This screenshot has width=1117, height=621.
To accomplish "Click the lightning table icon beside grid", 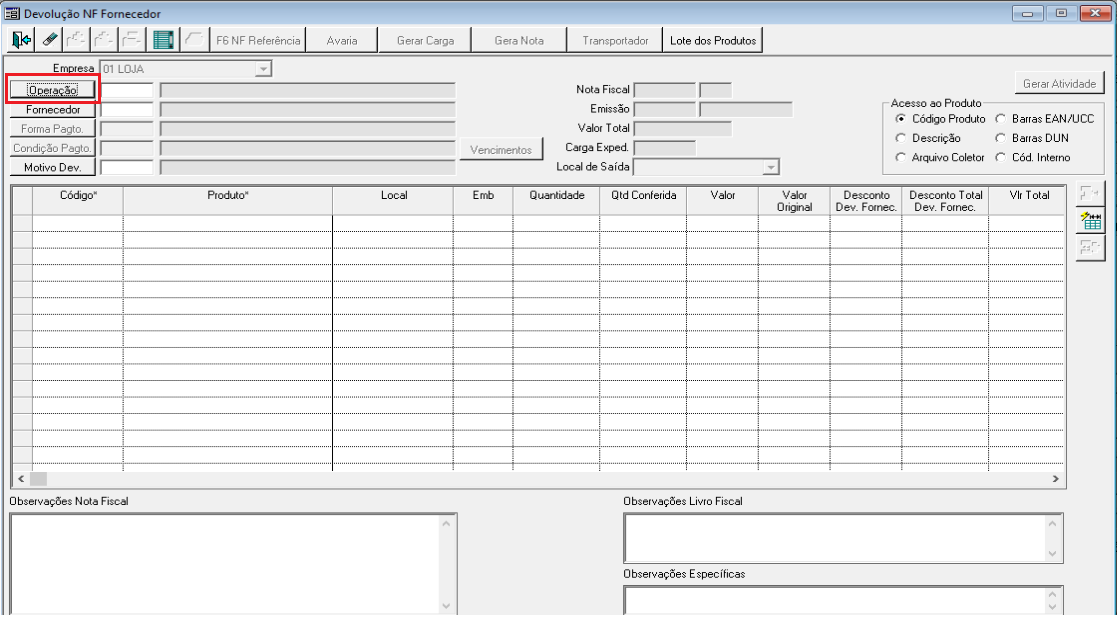I will click(1090, 220).
